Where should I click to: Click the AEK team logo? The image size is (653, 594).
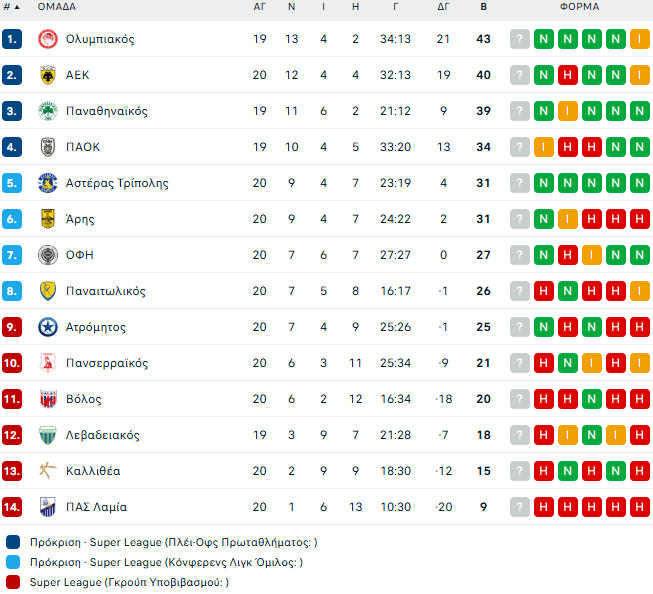pos(47,75)
